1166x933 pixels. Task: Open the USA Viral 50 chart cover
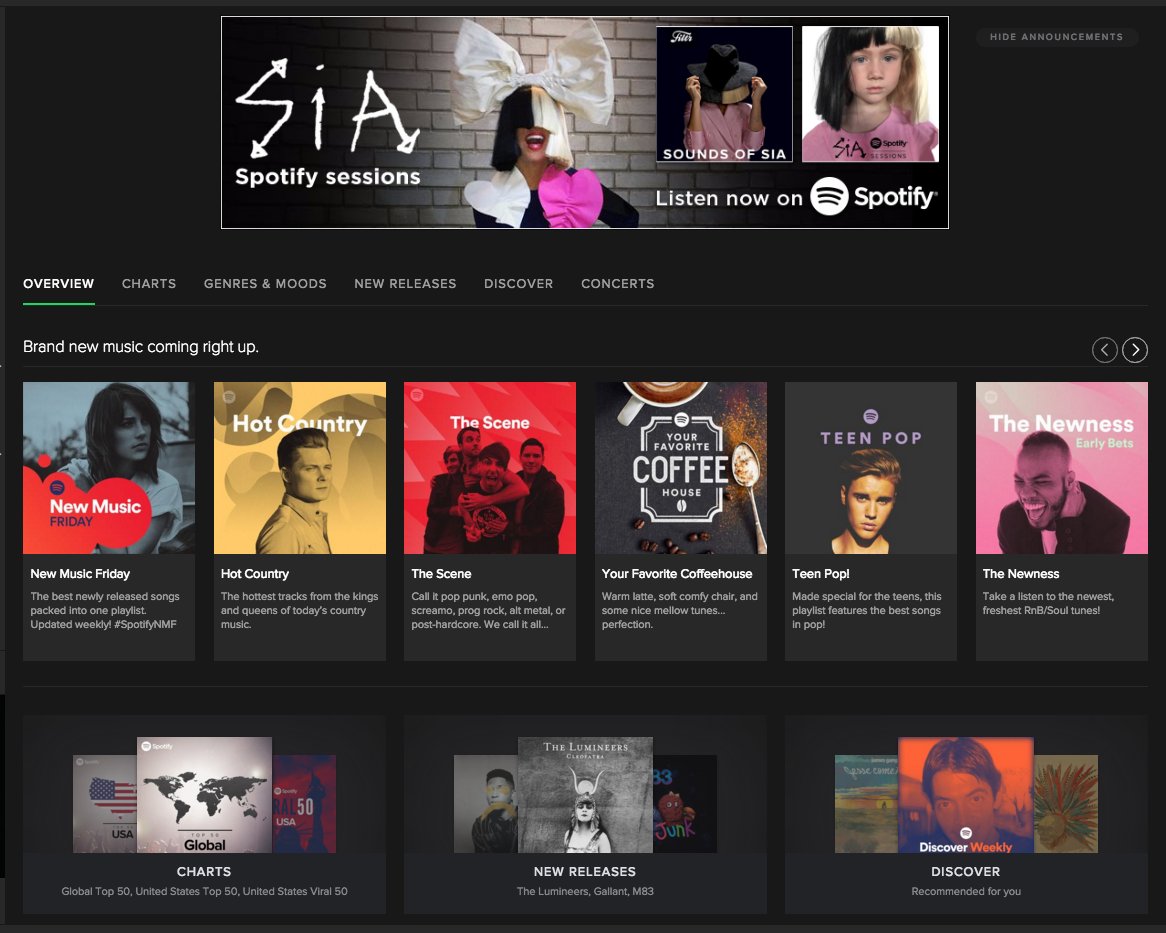click(304, 804)
